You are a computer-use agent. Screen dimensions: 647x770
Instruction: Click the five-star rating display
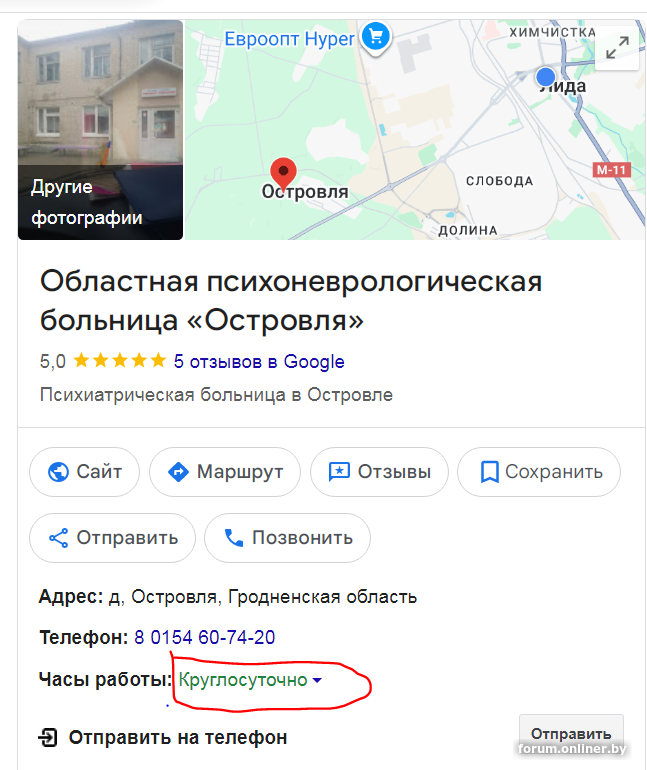tap(120, 361)
